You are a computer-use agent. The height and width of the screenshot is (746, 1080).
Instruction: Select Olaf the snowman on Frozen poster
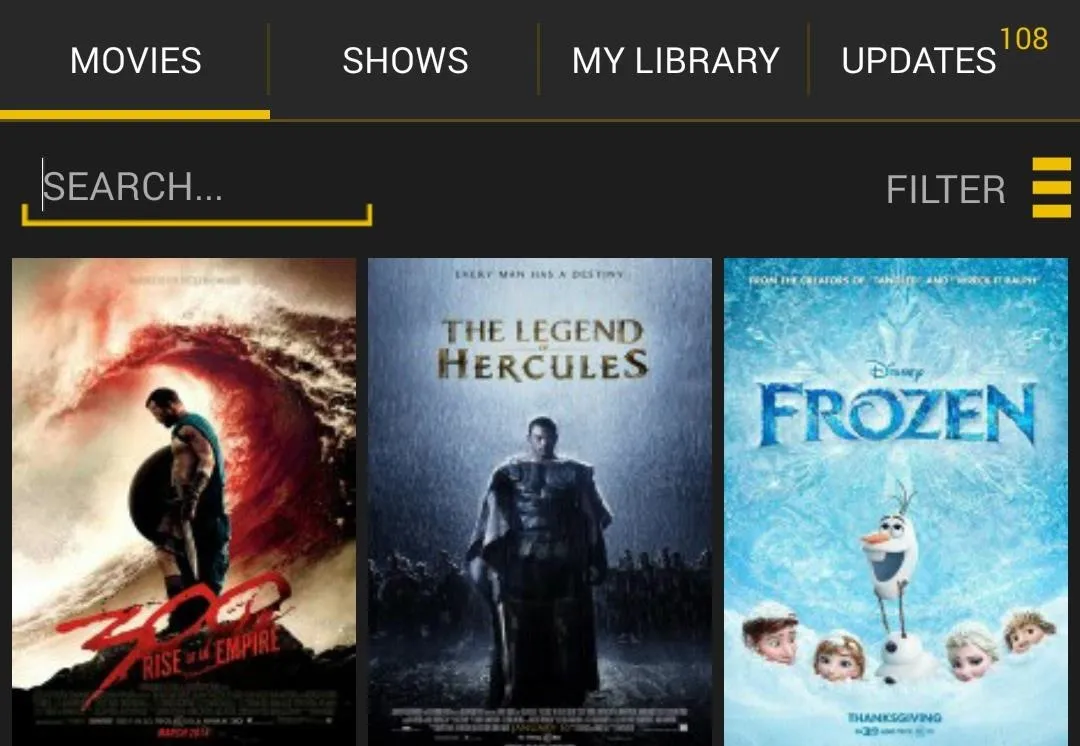(x=891, y=586)
